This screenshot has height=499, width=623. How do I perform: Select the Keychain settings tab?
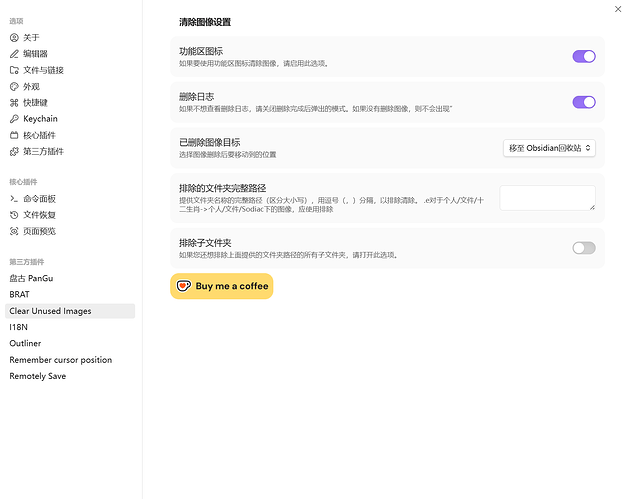pyautogui.click(x=70, y=119)
